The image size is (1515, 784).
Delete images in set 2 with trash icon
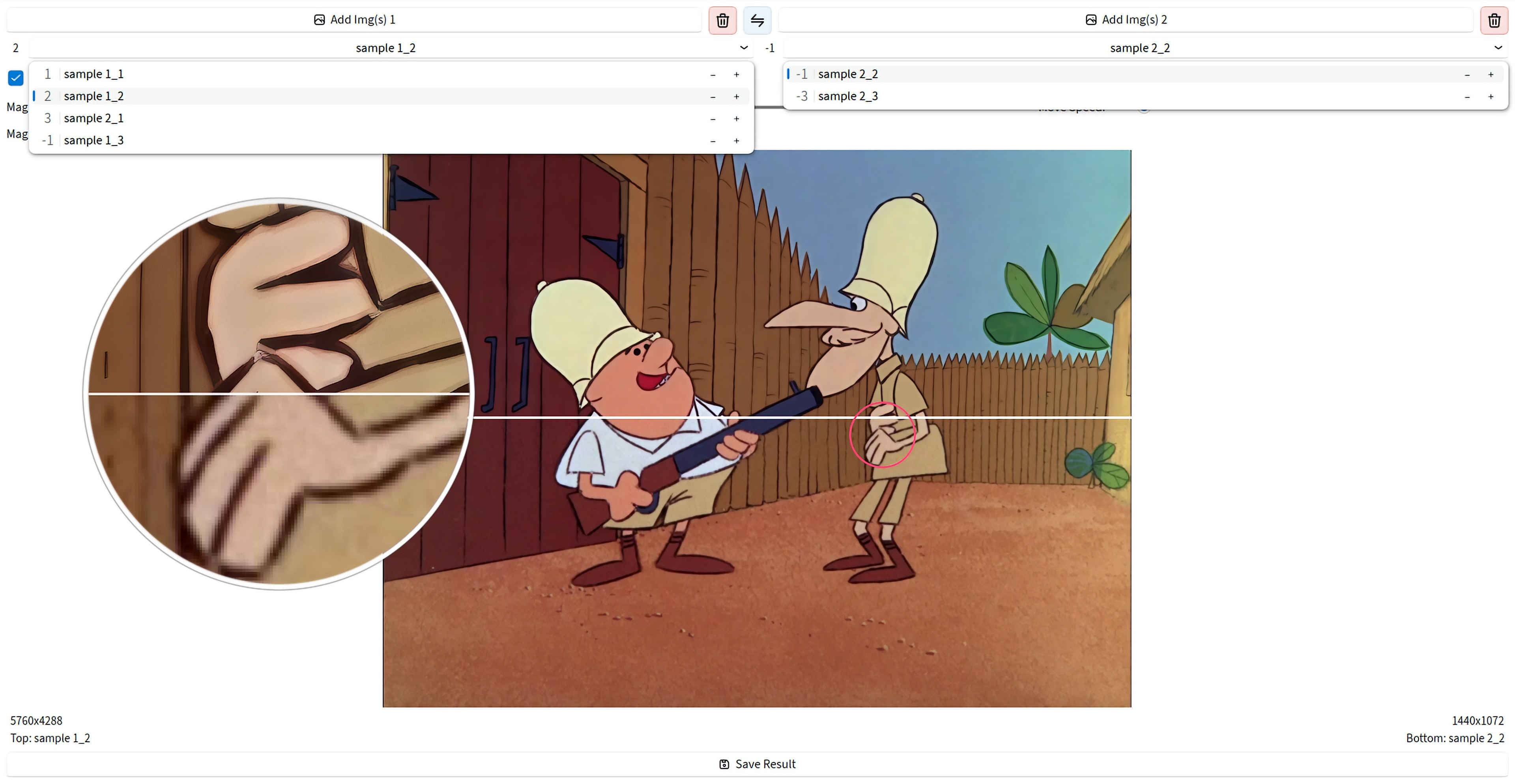coord(1494,21)
